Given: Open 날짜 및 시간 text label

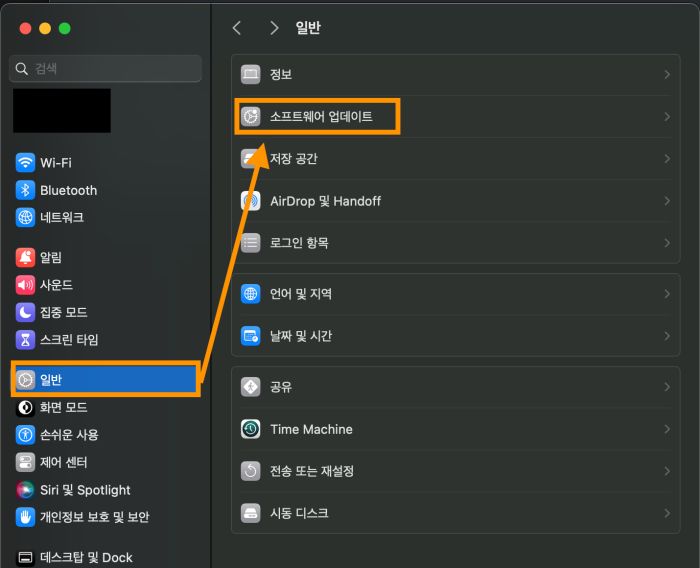Looking at the screenshot, I should [301, 336].
